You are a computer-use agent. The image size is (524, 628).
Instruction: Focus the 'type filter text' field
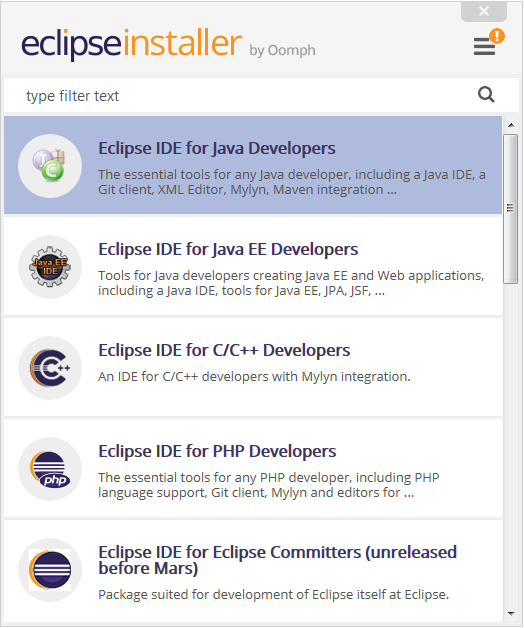point(261,95)
